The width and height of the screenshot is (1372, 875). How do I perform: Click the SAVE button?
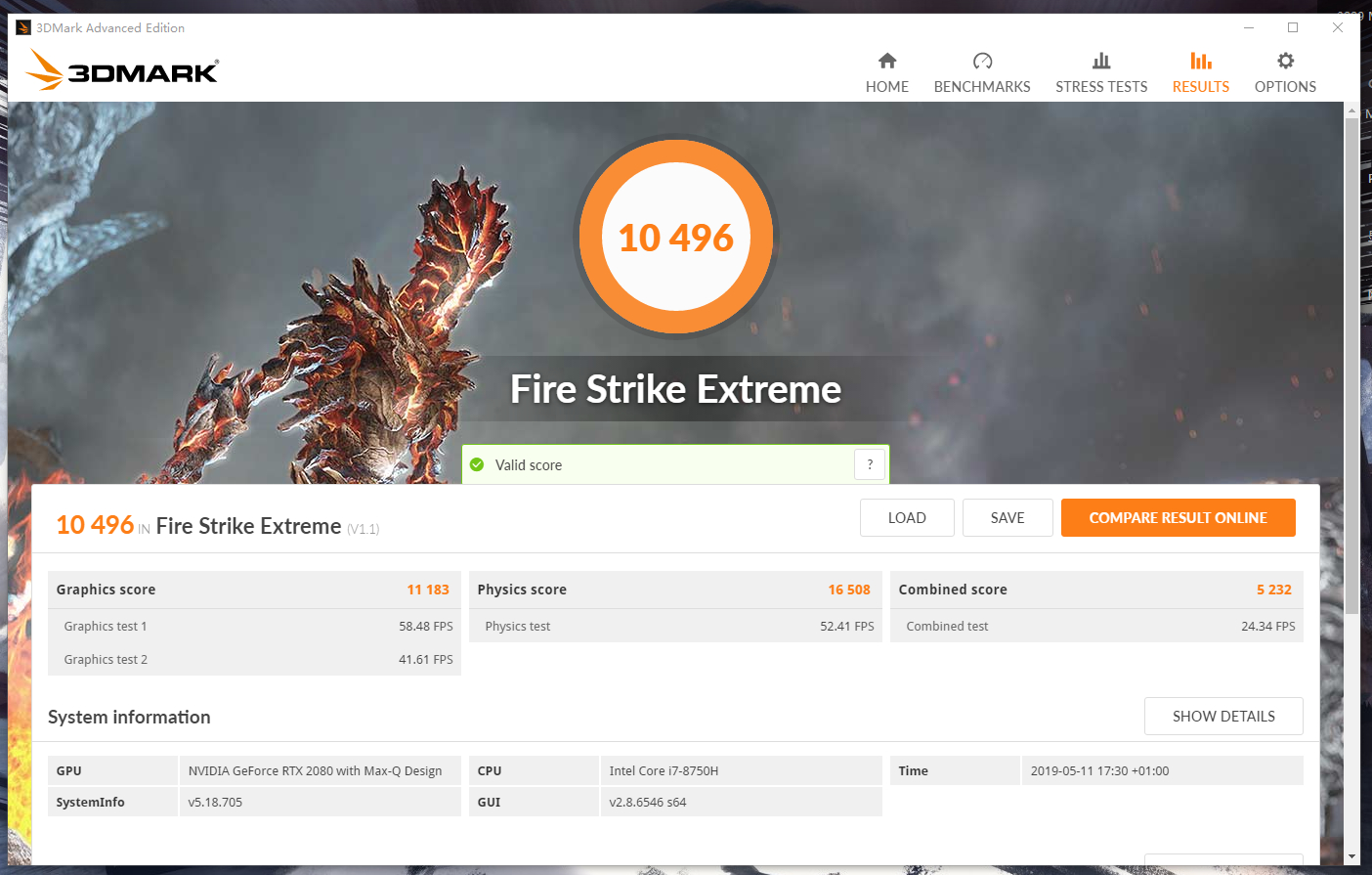[x=1008, y=518]
